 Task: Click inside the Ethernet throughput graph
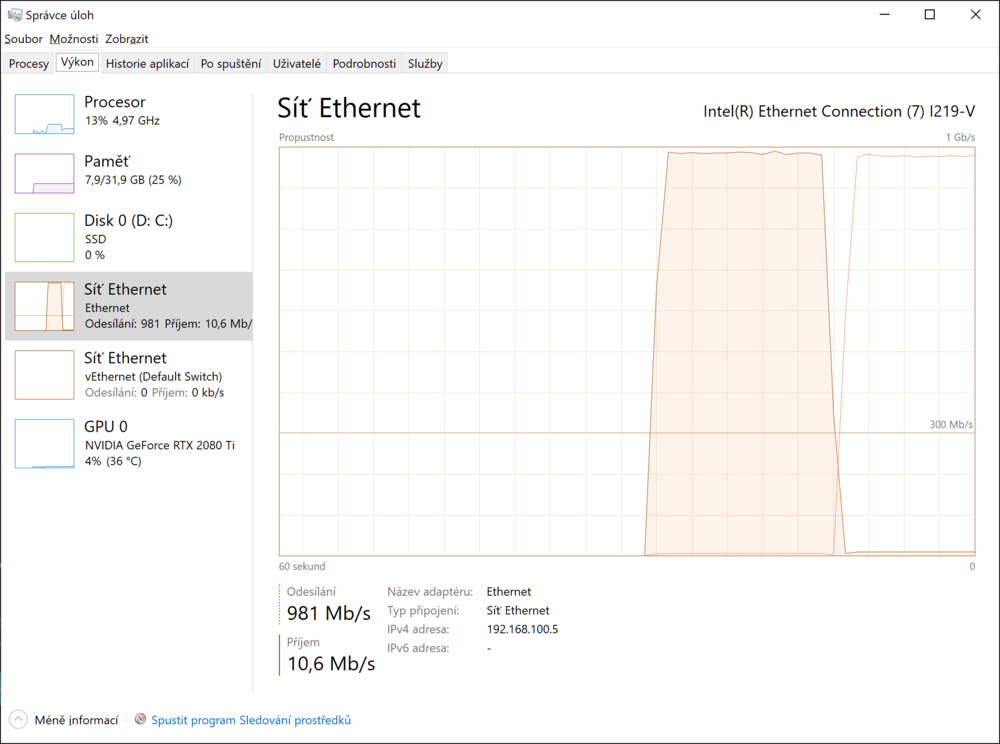tap(627, 351)
